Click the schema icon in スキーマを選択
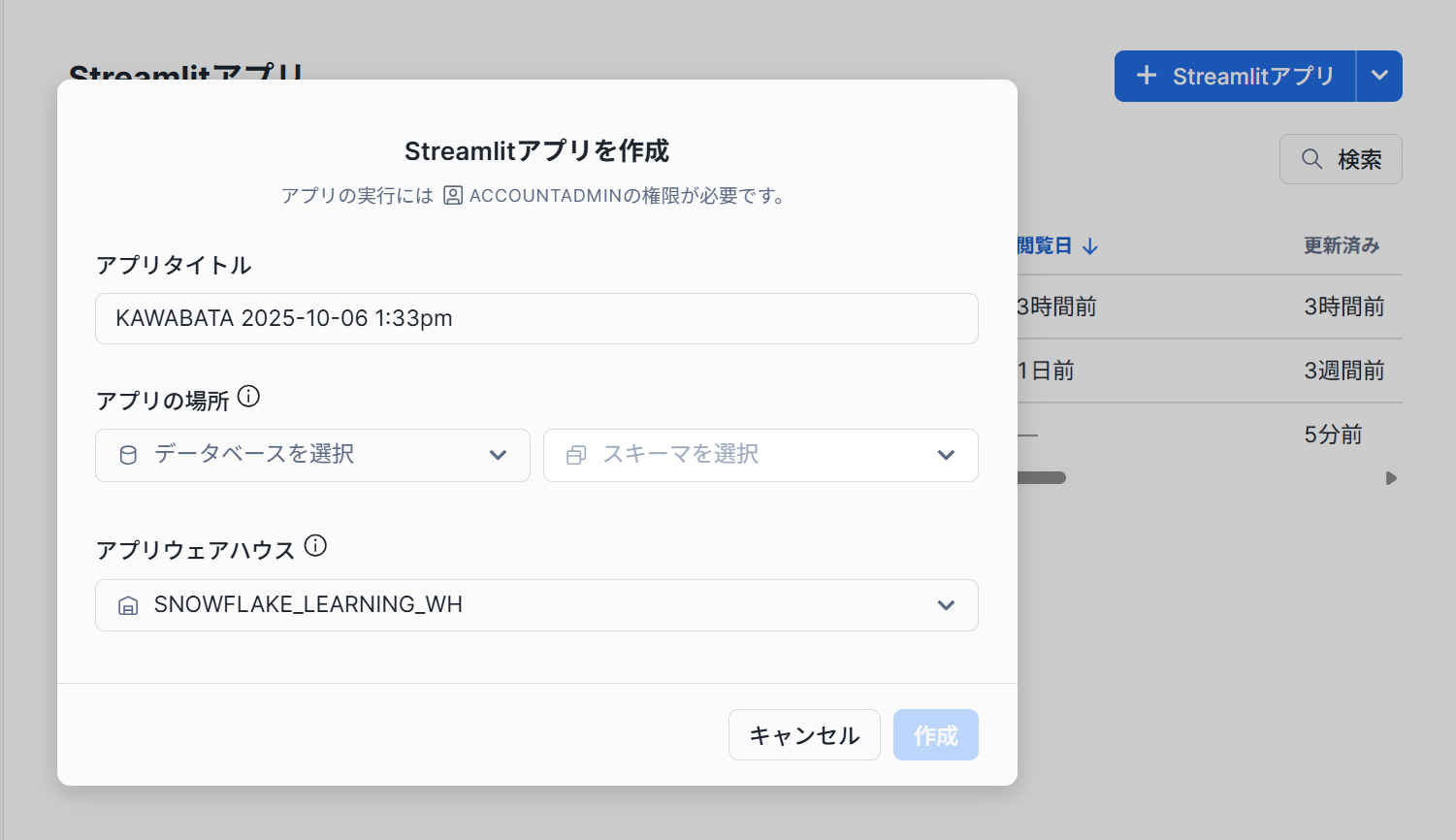The height and width of the screenshot is (840, 1456). [x=576, y=455]
